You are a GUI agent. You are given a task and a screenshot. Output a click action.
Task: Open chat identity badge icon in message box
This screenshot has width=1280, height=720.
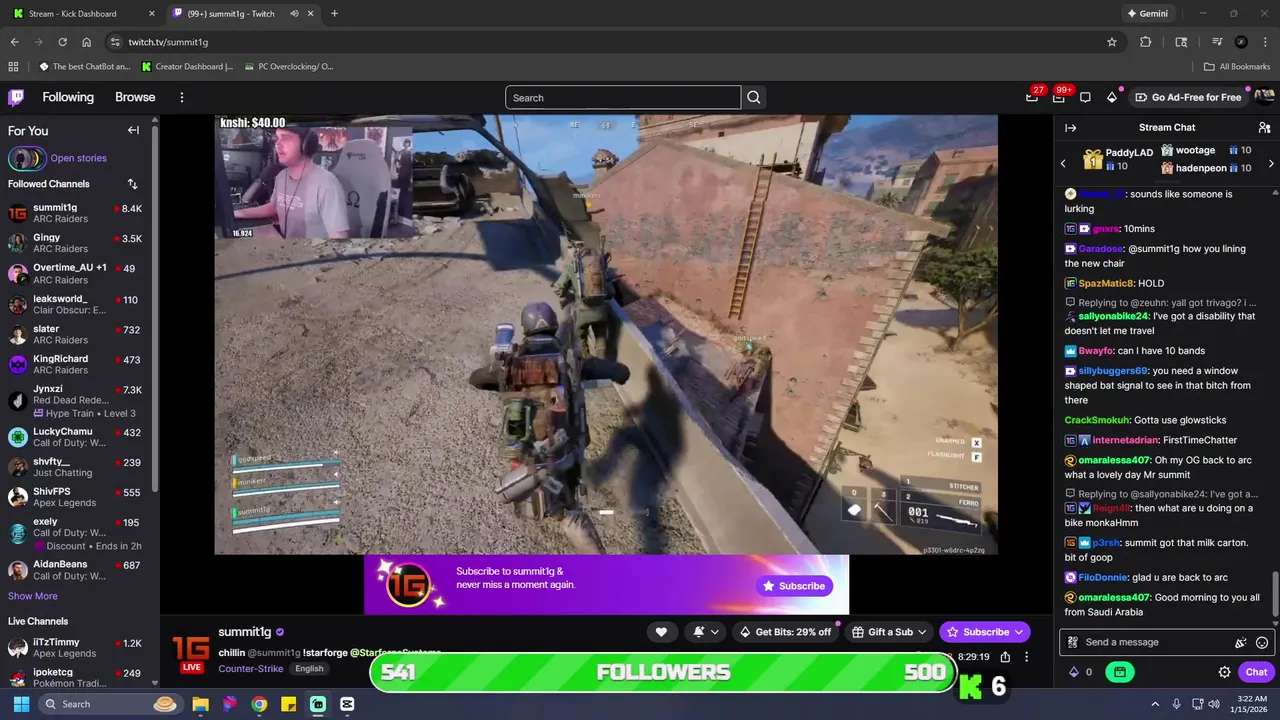pyautogui.click(x=1073, y=643)
